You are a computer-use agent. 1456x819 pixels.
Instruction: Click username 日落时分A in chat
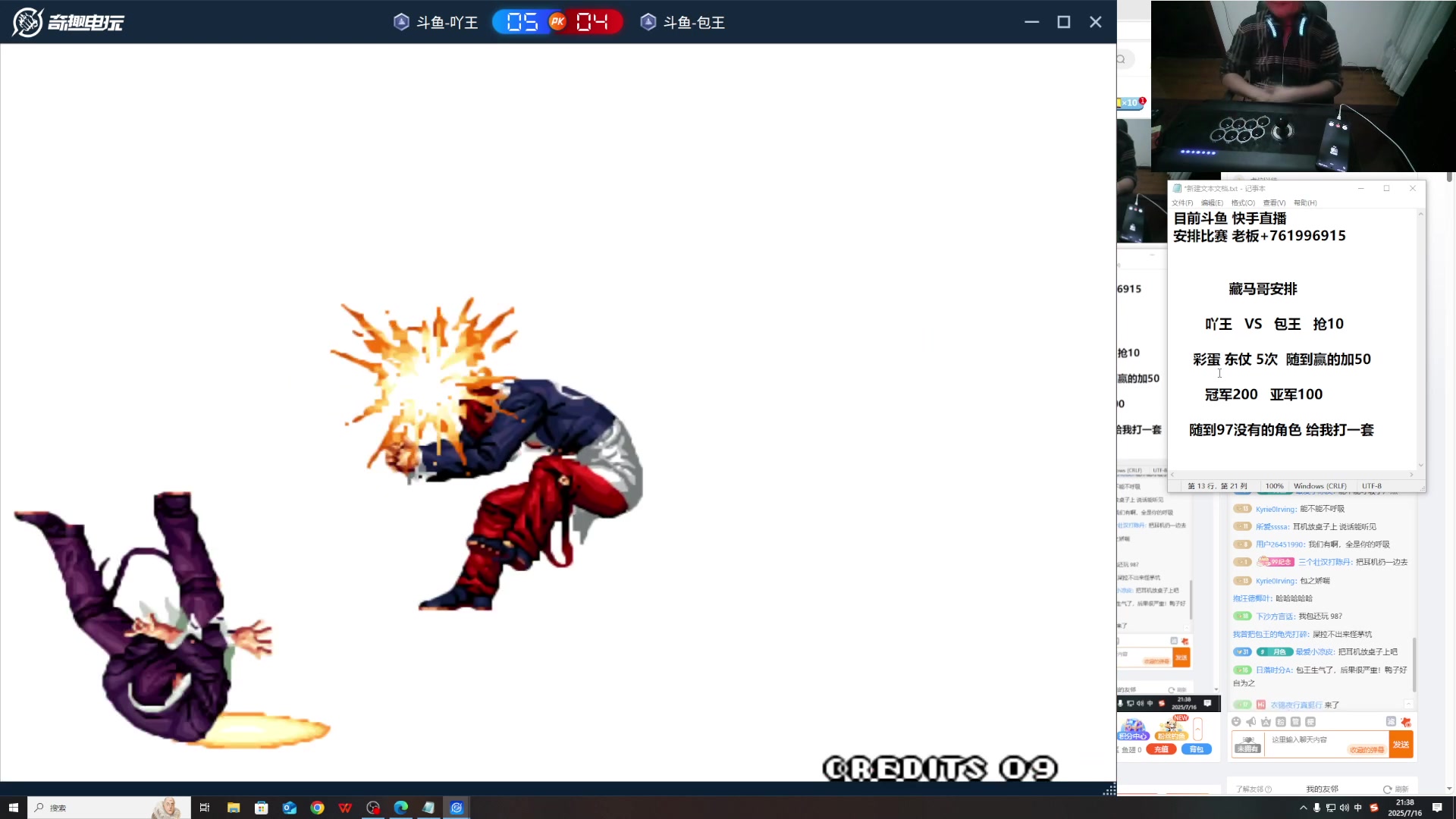tap(1274, 670)
